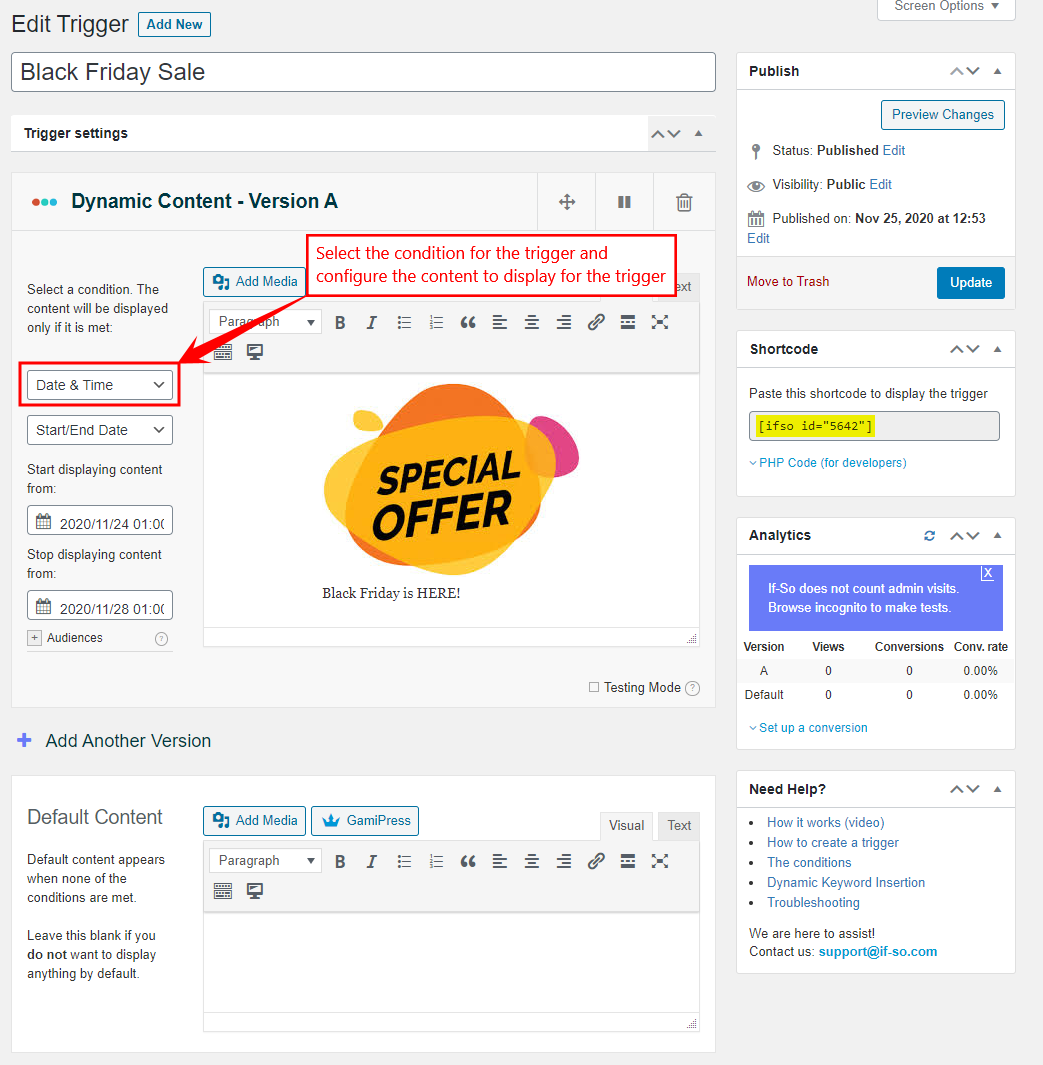Open the Start/End Date dropdown
This screenshot has height=1065, width=1043.
(100, 430)
